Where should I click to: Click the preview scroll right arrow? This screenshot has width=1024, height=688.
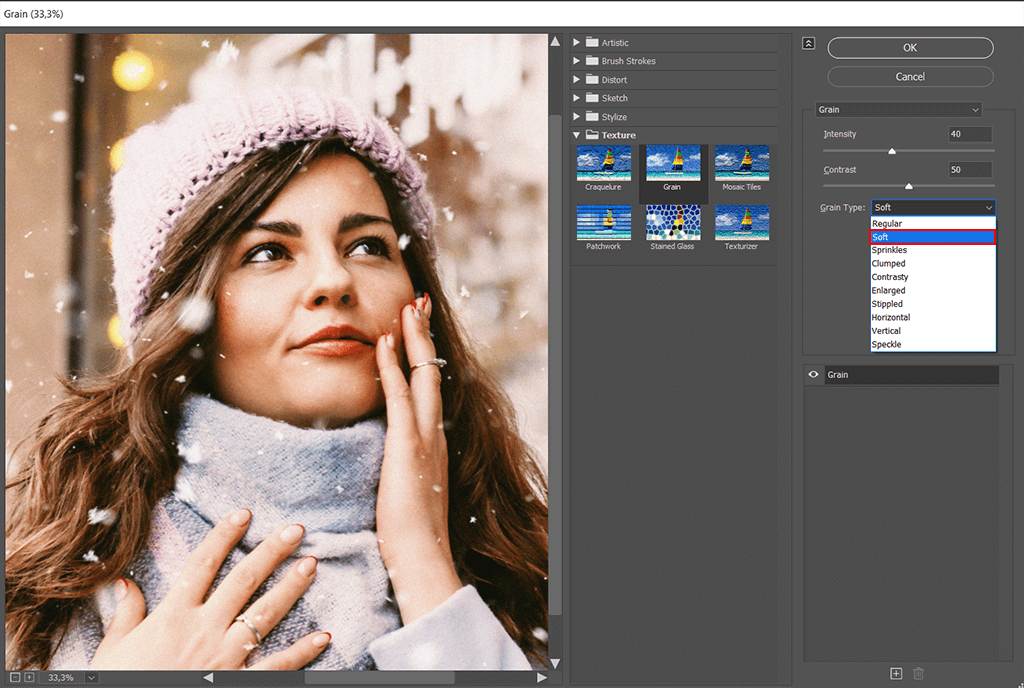pos(541,678)
